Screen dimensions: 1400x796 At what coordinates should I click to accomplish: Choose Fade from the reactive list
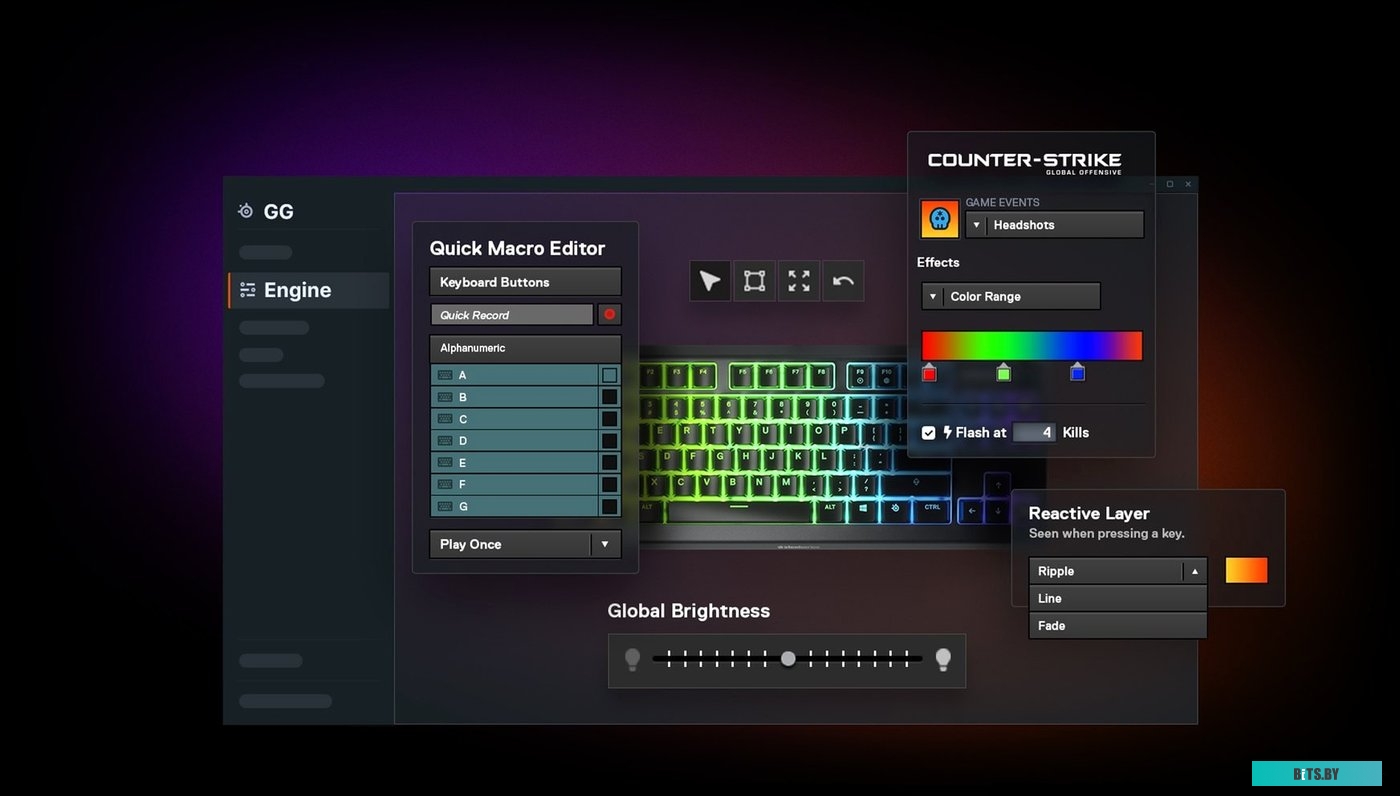(x=1118, y=625)
